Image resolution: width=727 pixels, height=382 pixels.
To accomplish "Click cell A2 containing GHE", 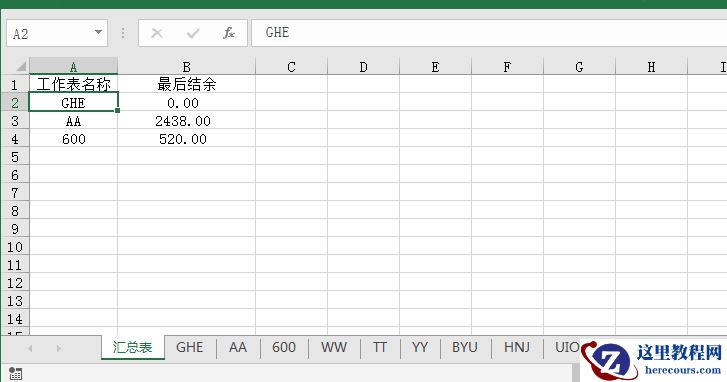I will [73, 102].
